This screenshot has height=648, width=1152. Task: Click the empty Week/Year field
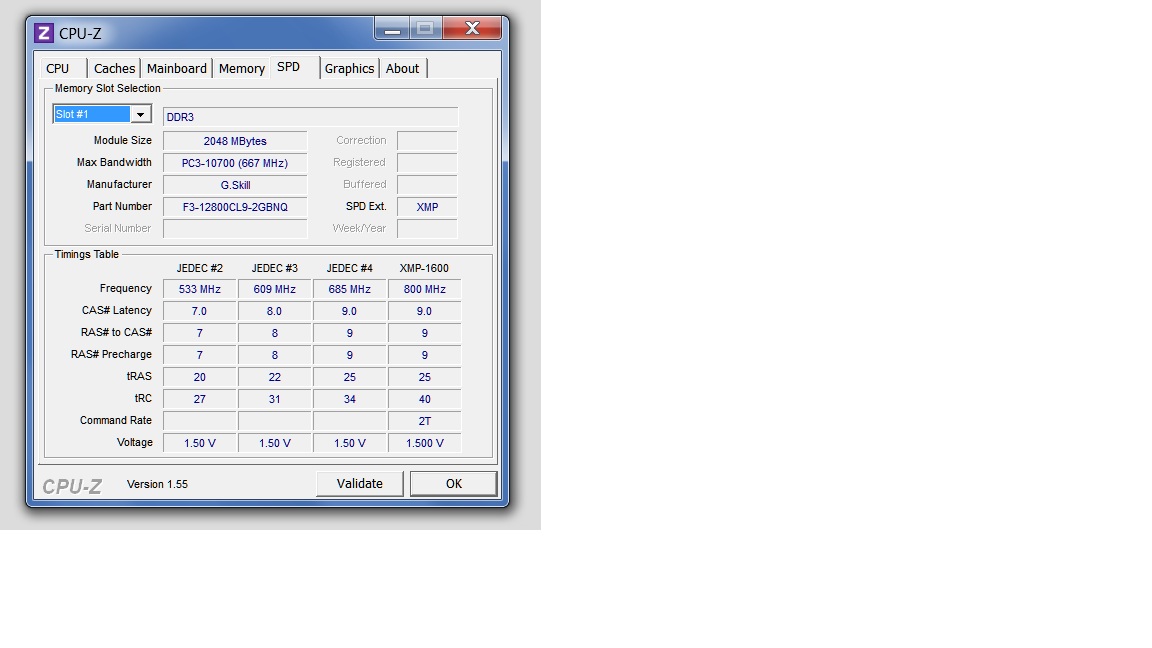coord(428,229)
